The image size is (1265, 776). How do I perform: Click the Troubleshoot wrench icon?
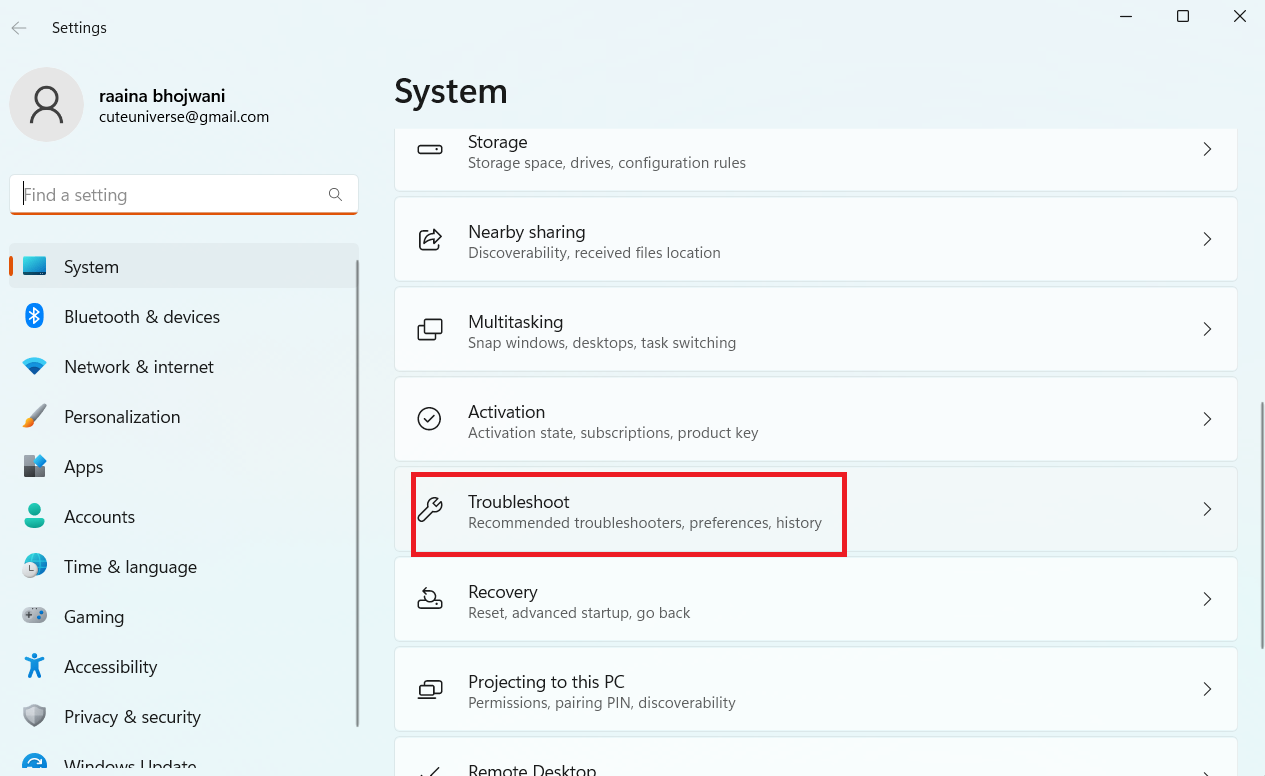click(x=430, y=510)
